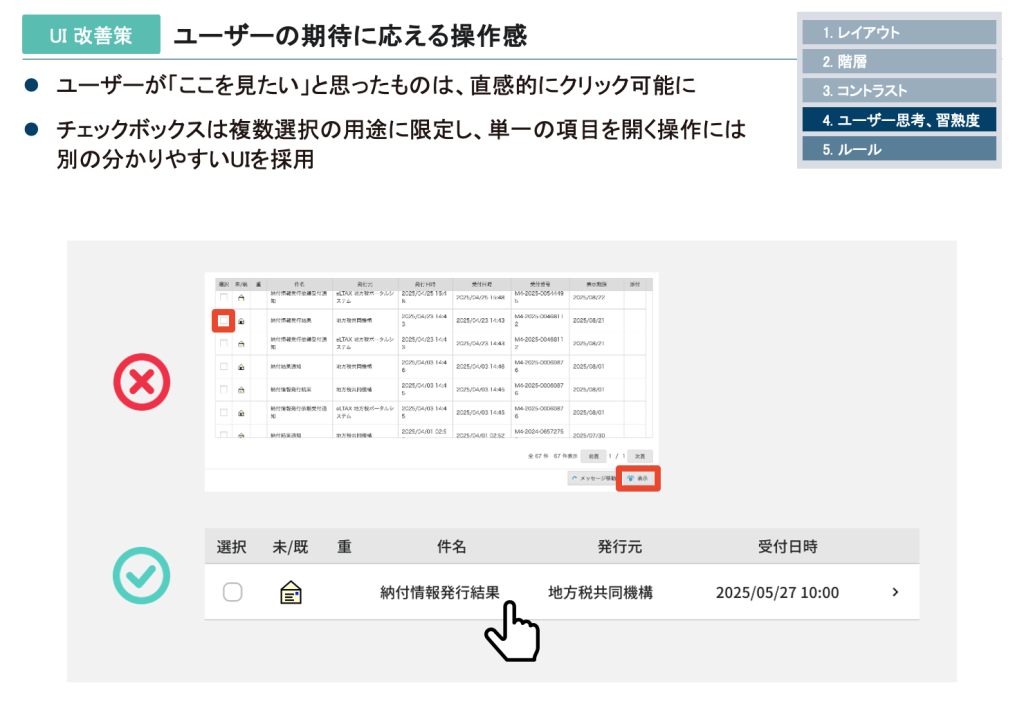This screenshot has width=1024, height=708.
Task: Click the 前頁 previous-page button
Action: pyautogui.click(x=593, y=456)
